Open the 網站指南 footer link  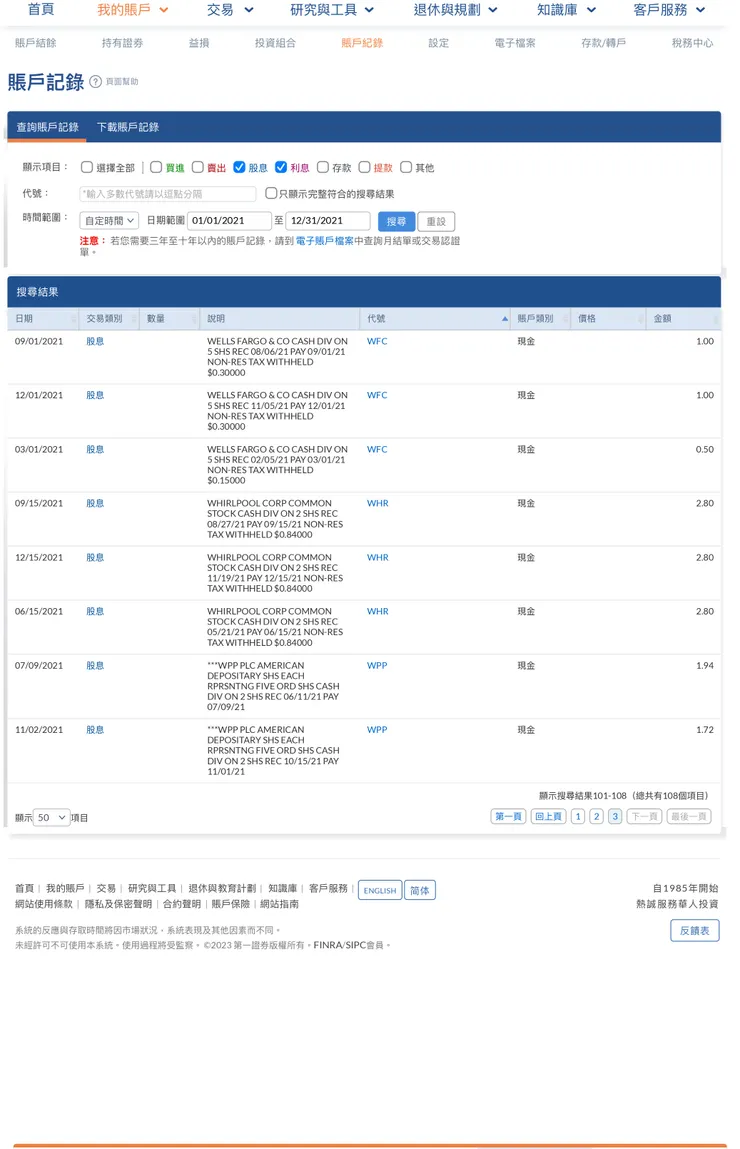(279, 904)
